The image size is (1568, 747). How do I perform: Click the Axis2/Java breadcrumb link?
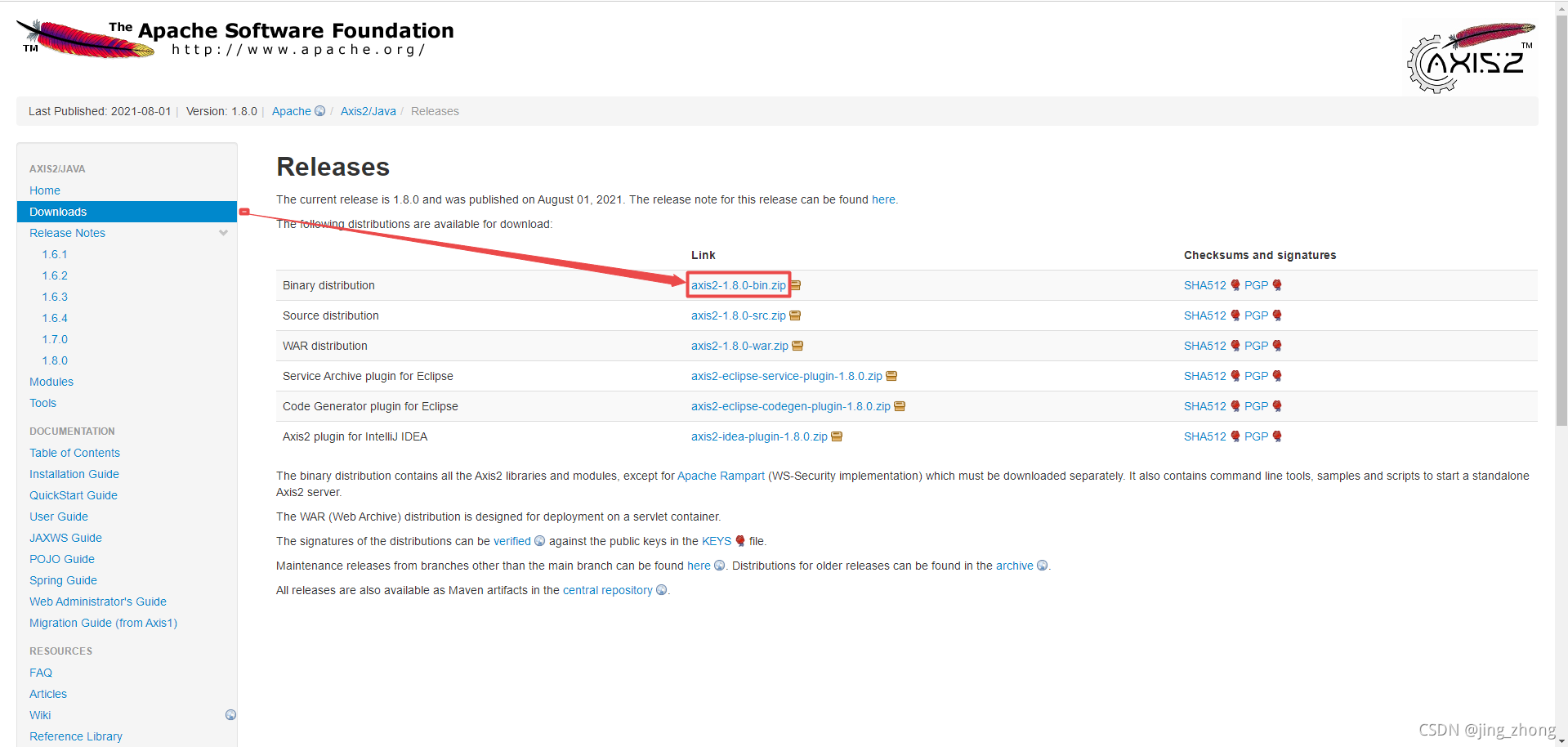[369, 111]
